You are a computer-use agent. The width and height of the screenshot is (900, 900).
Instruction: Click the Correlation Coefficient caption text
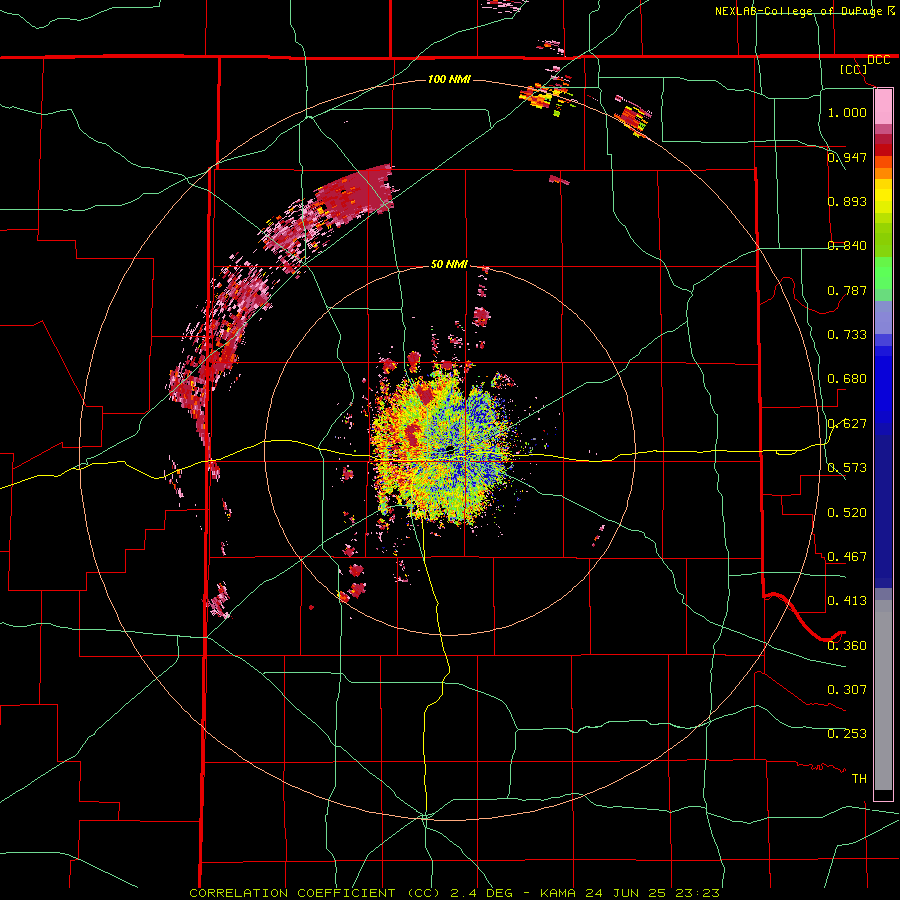454,893
